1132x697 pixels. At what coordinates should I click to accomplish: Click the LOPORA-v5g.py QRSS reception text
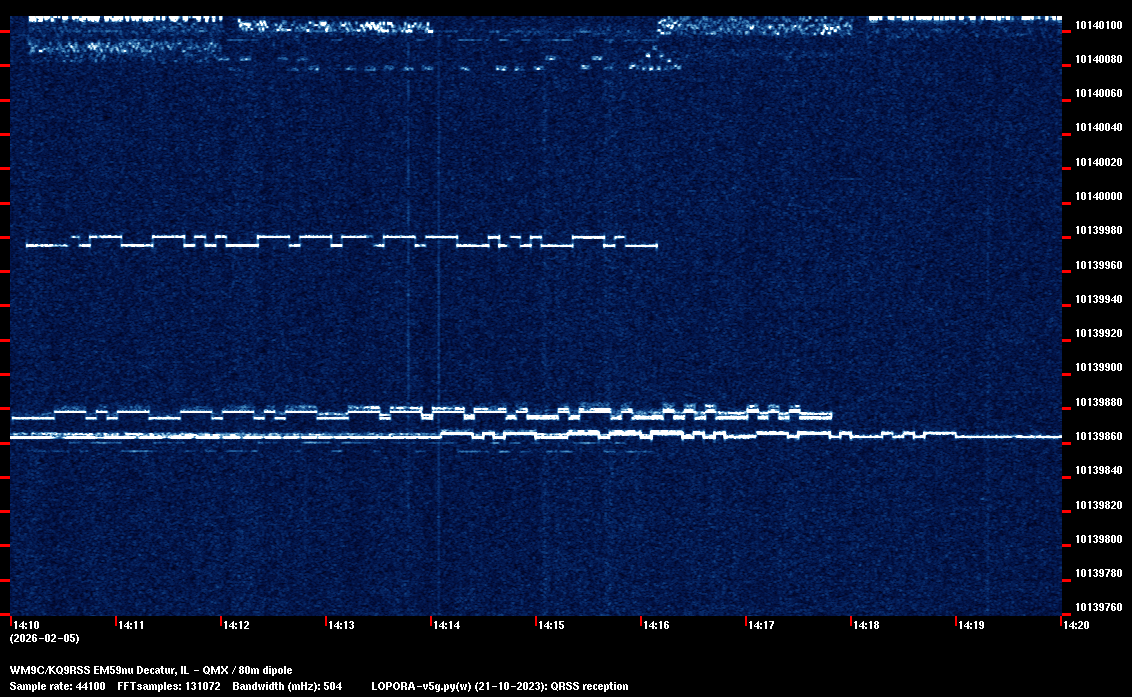point(500,686)
